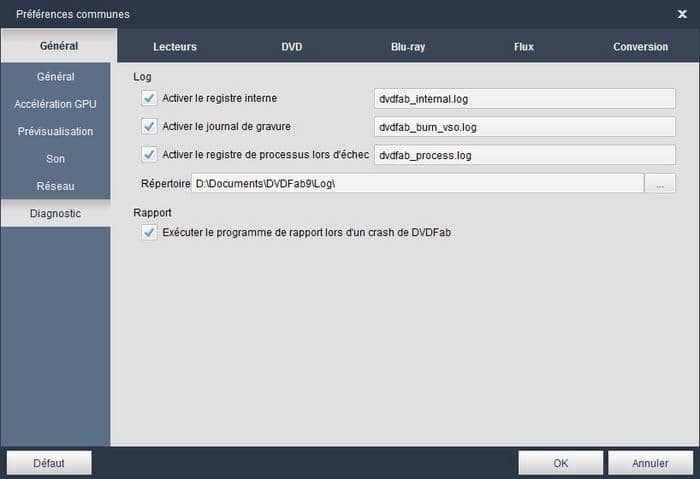Toggle Activer le journal de gravure checkbox
700x479 pixels.
tap(149, 126)
